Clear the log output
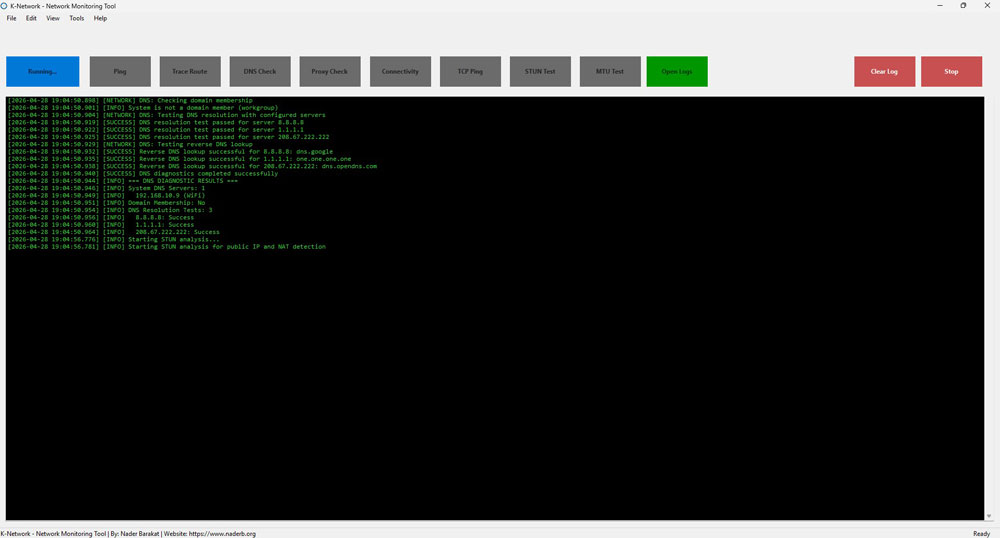Screen dimensions: 1000x538 point(885,71)
